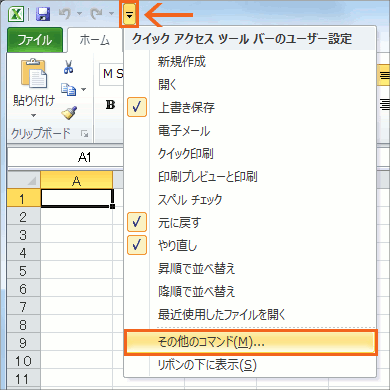
Task: Enable 電子メール in the menu
Action: pos(250,131)
